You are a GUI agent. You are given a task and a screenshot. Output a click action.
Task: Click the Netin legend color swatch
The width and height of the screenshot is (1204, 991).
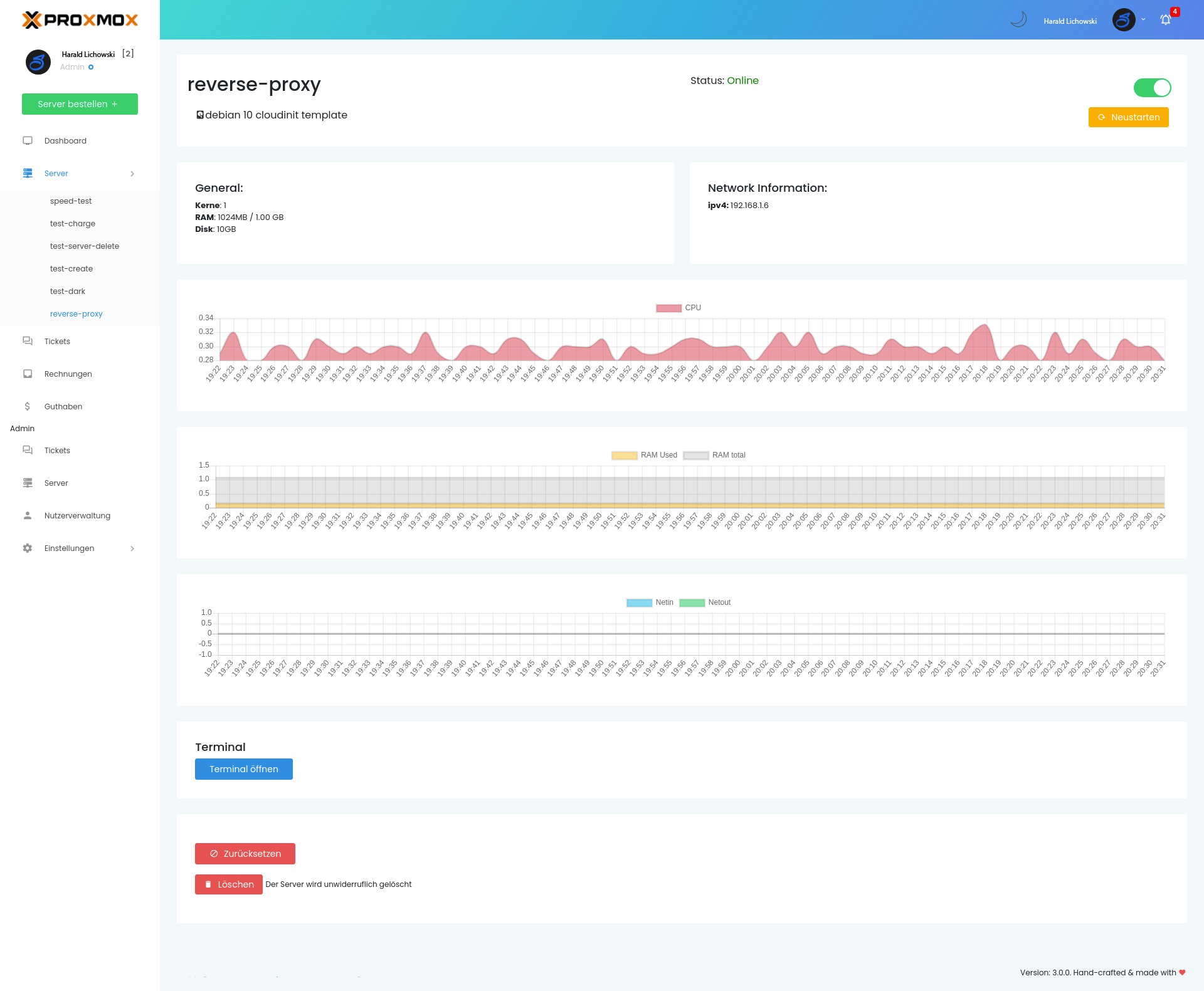[x=639, y=602]
